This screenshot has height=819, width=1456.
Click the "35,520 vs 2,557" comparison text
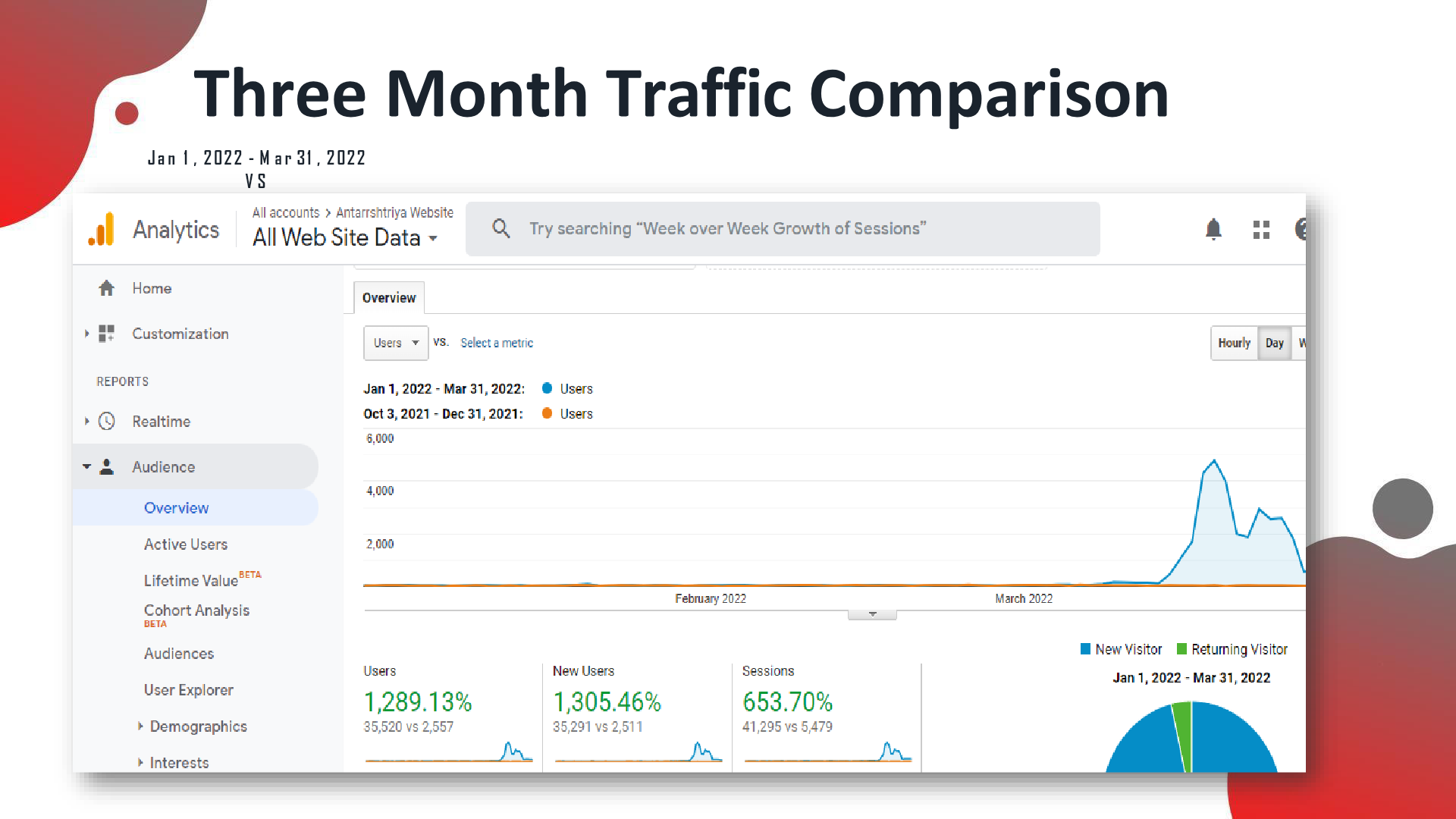408,726
